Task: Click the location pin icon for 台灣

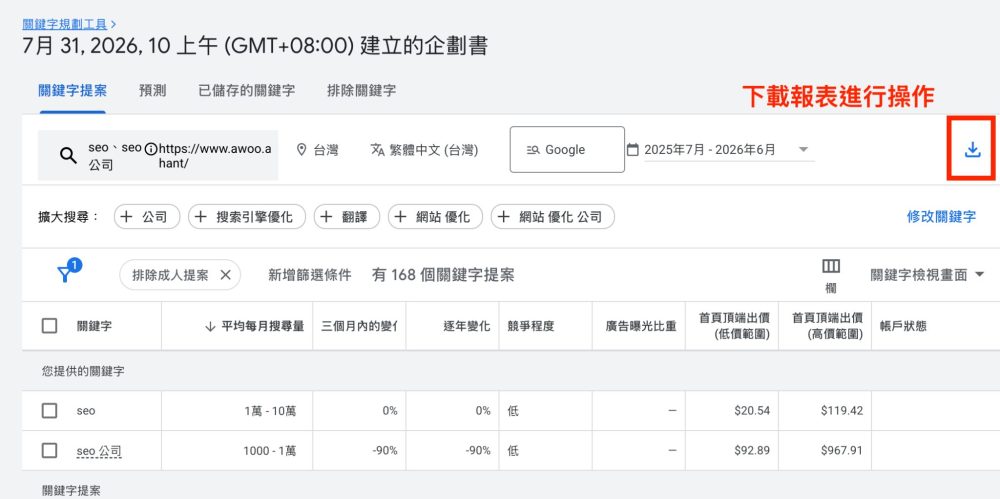Action: click(302, 150)
